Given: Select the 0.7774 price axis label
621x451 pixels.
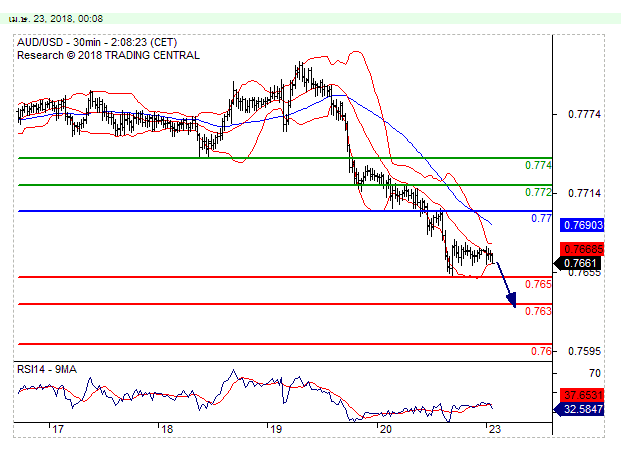Looking at the screenshot, I should click(x=584, y=114).
